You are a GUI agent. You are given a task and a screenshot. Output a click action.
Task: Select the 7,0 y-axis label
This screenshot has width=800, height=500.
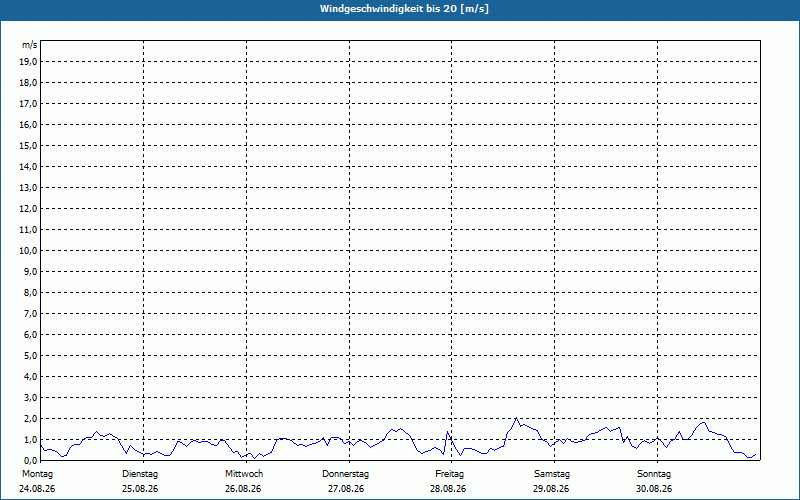point(31,313)
